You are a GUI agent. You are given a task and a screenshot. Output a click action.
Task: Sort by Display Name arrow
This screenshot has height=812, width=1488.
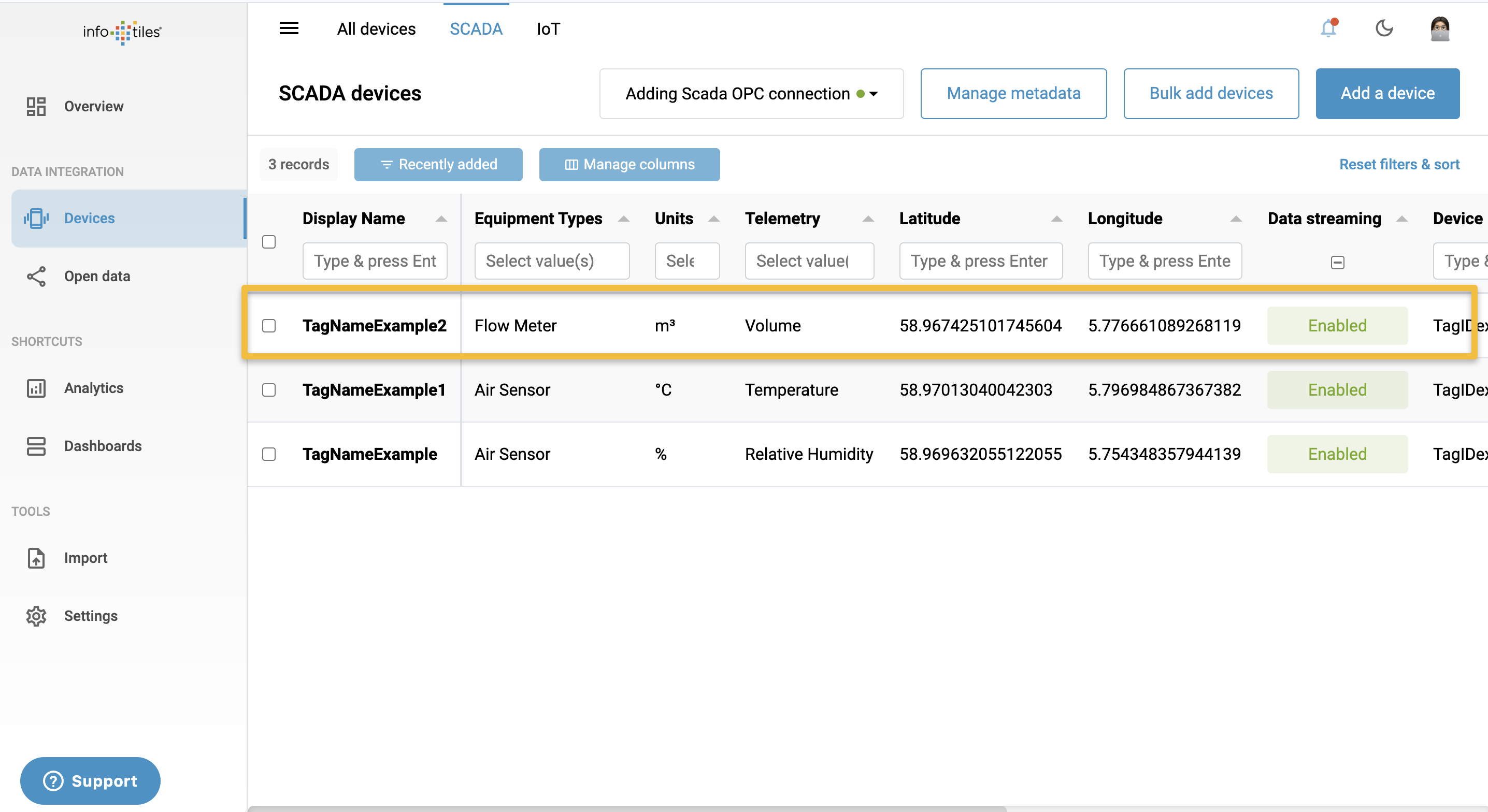441,219
